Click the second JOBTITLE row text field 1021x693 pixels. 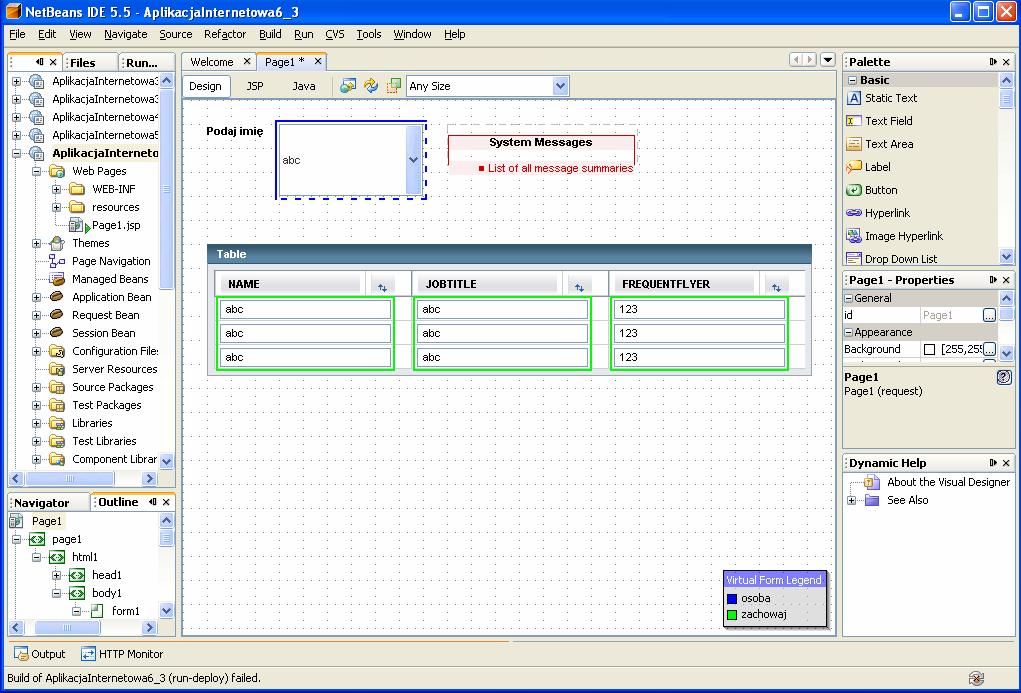pyautogui.click(x=502, y=333)
